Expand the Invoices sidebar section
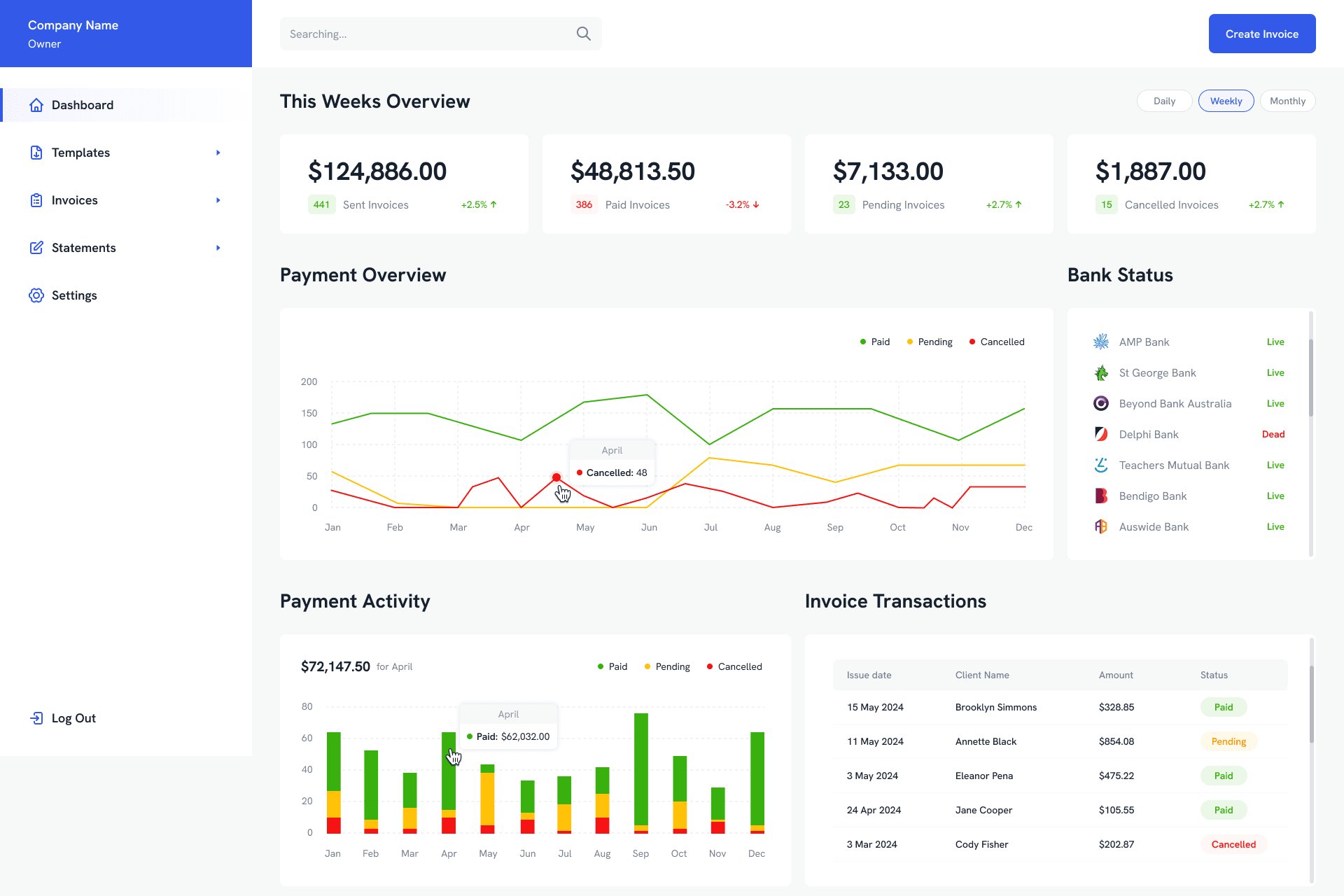1344x896 pixels. click(x=218, y=199)
